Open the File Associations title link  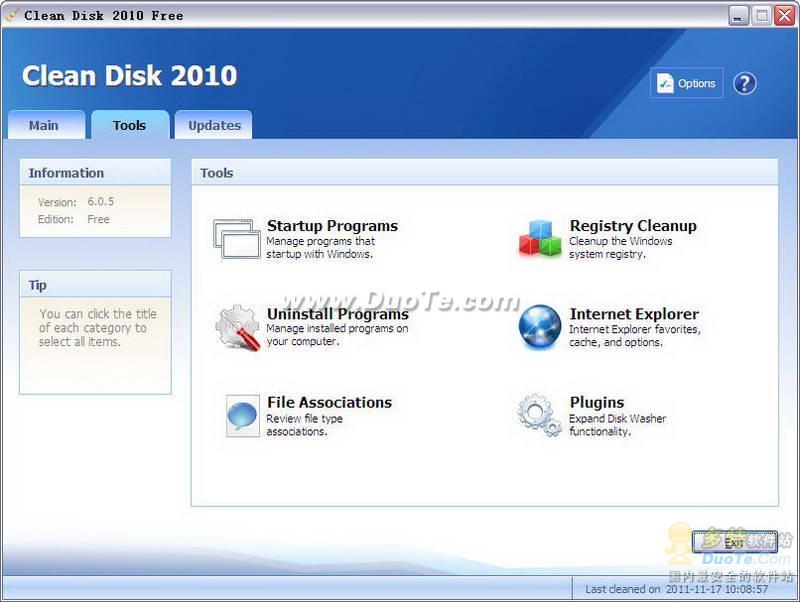330,402
